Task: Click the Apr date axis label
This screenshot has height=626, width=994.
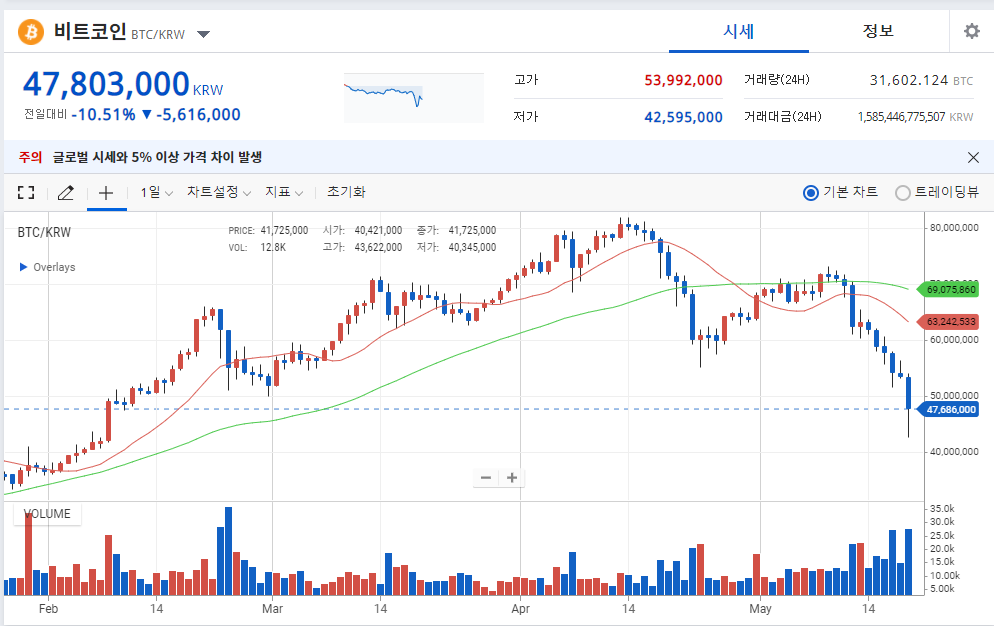Action: click(520, 609)
